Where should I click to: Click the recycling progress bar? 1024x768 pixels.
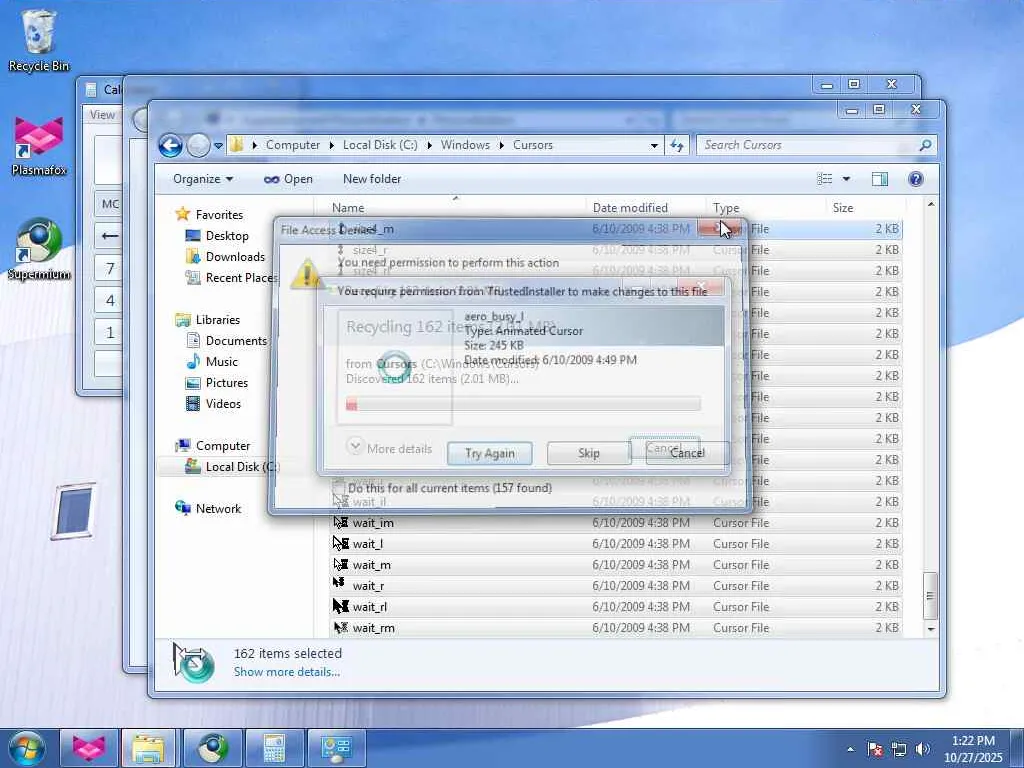pyautogui.click(x=523, y=404)
